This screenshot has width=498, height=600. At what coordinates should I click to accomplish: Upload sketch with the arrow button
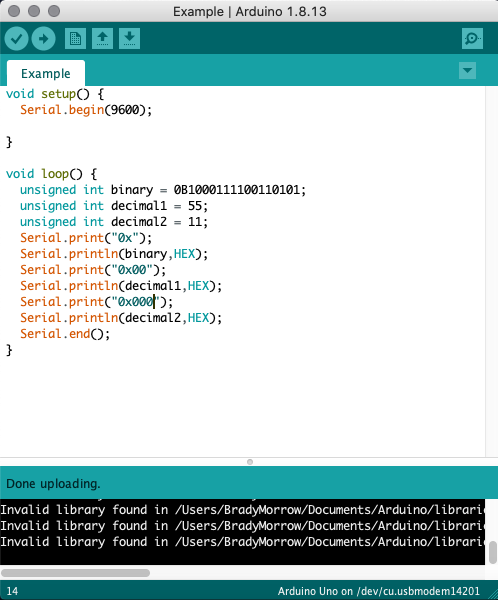[x=44, y=39]
